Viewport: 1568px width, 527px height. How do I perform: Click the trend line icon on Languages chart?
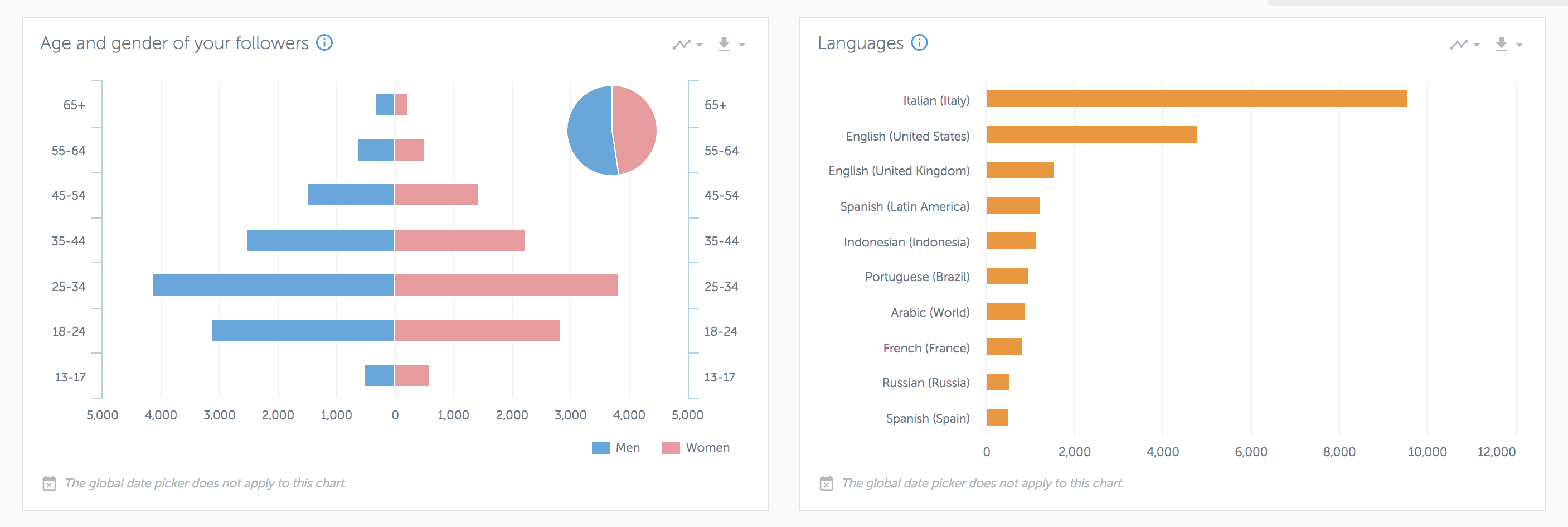pyautogui.click(x=1460, y=44)
